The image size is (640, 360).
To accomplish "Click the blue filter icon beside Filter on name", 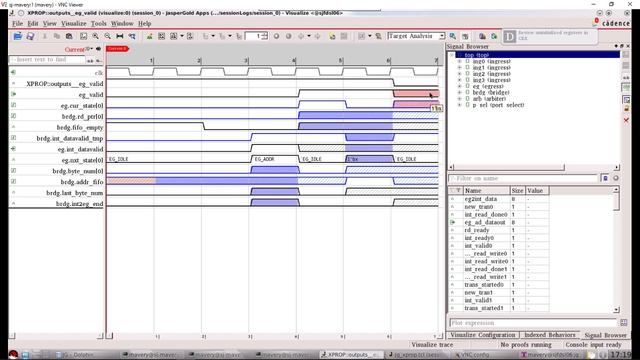I will click(605, 178).
